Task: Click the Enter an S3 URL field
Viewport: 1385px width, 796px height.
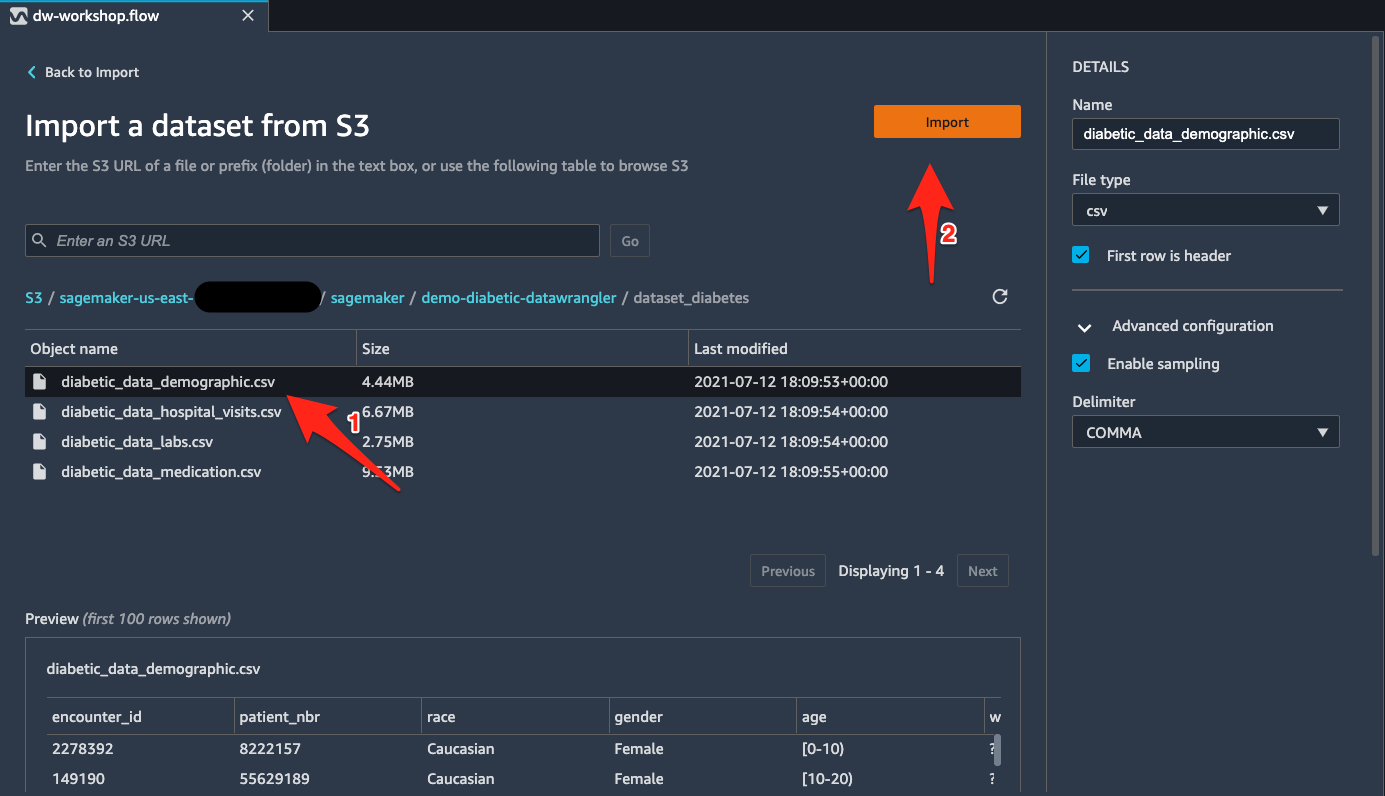Action: click(x=312, y=241)
